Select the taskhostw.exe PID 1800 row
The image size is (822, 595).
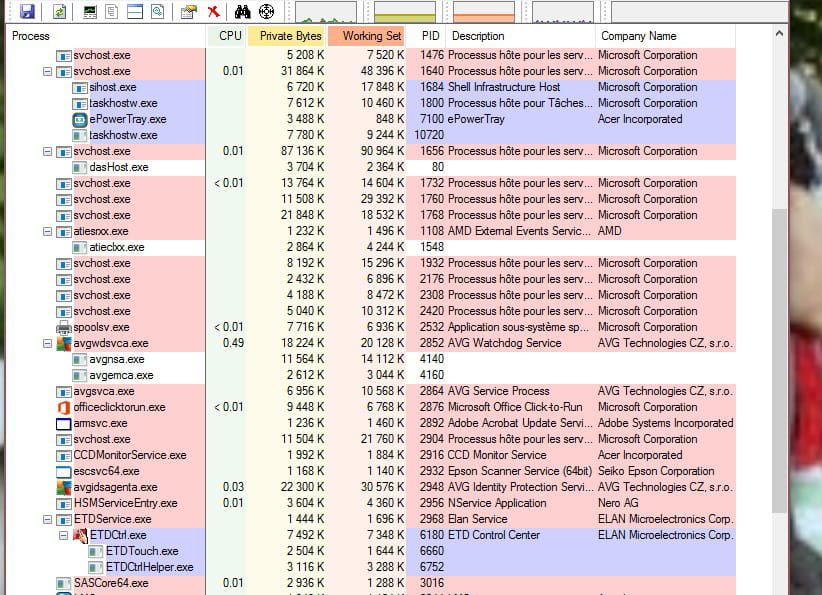pos(371,103)
